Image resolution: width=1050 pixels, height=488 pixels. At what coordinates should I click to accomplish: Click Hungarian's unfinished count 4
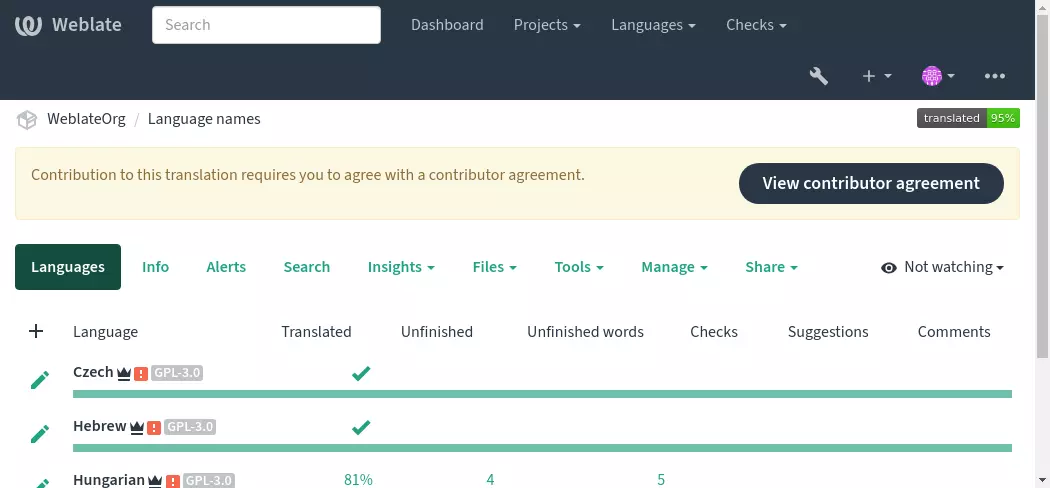pos(490,480)
